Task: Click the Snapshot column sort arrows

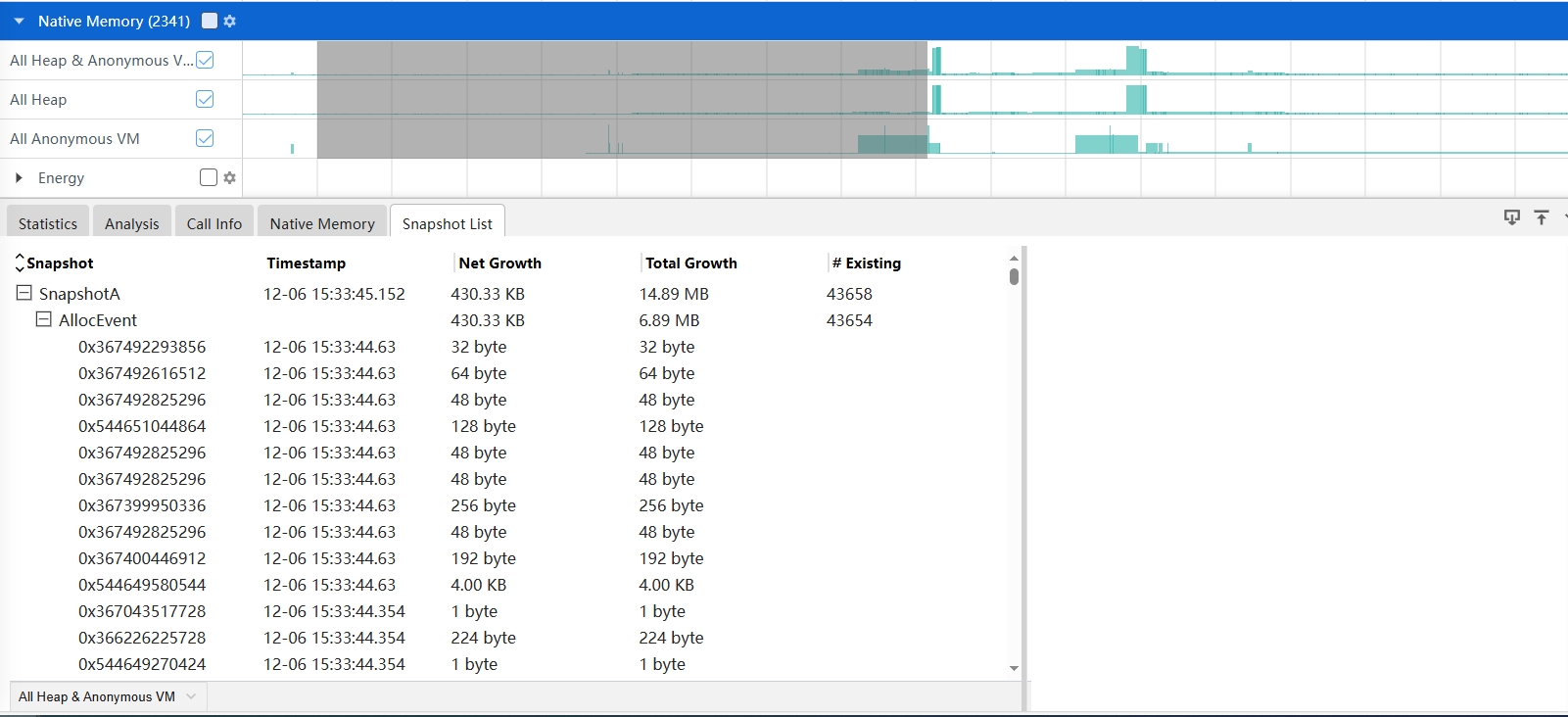Action: click(x=19, y=263)
